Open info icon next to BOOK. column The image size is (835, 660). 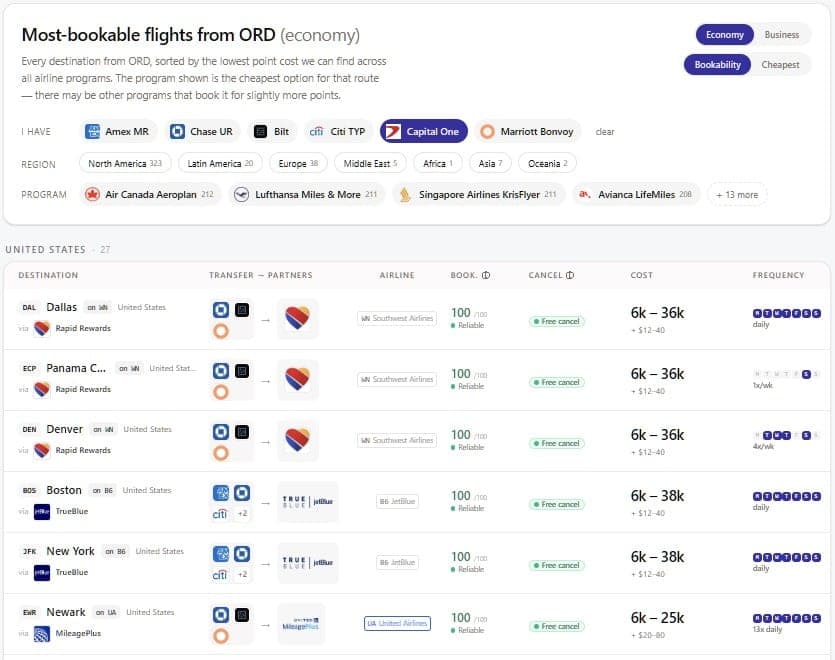486,275
